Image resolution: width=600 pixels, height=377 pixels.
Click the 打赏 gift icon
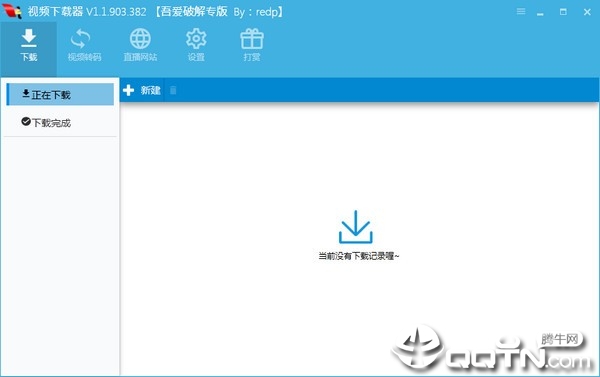pos(252,39)
